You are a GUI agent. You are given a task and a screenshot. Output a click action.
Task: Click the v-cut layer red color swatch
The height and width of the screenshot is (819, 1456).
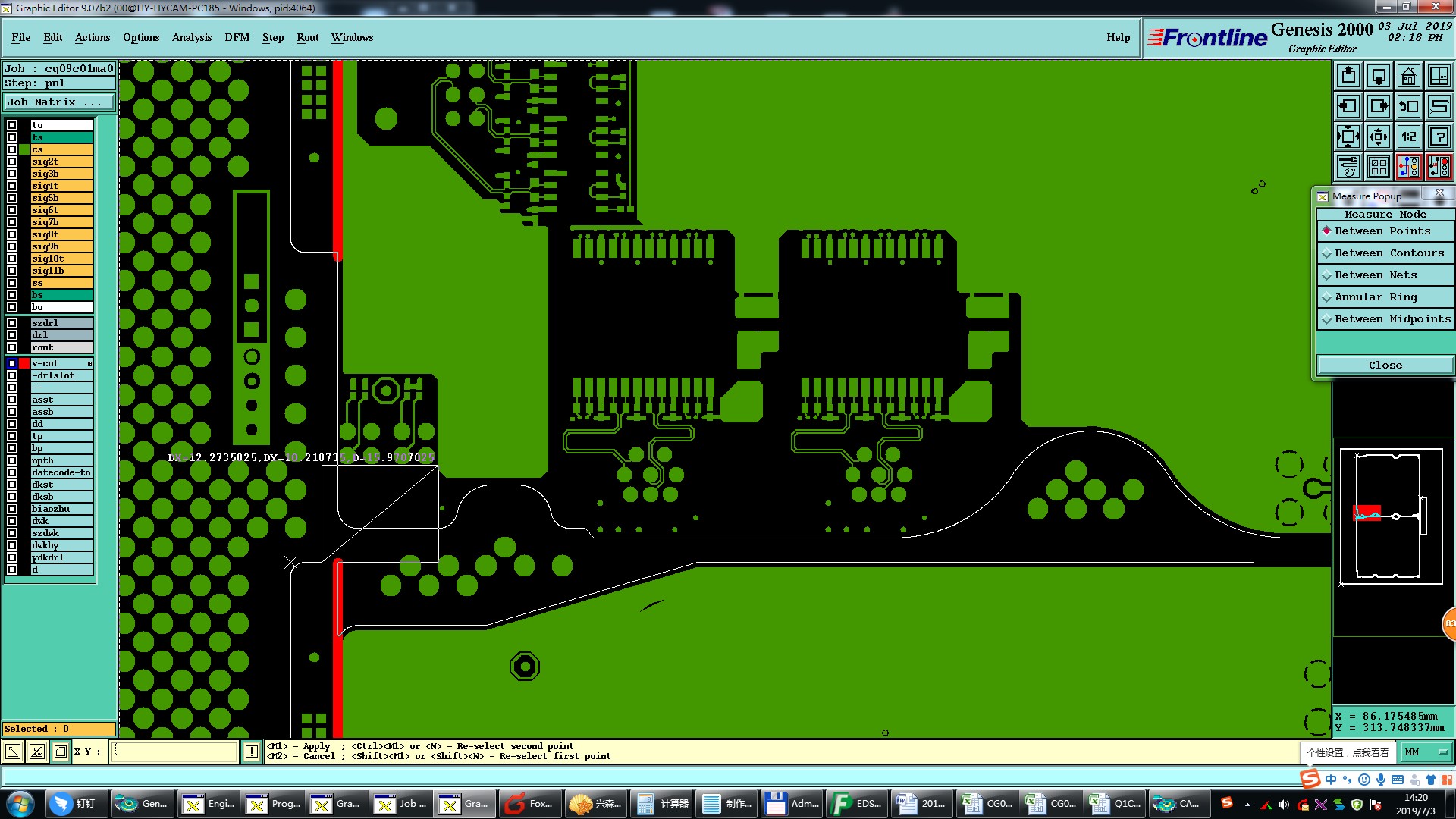[x=24, y=363]
